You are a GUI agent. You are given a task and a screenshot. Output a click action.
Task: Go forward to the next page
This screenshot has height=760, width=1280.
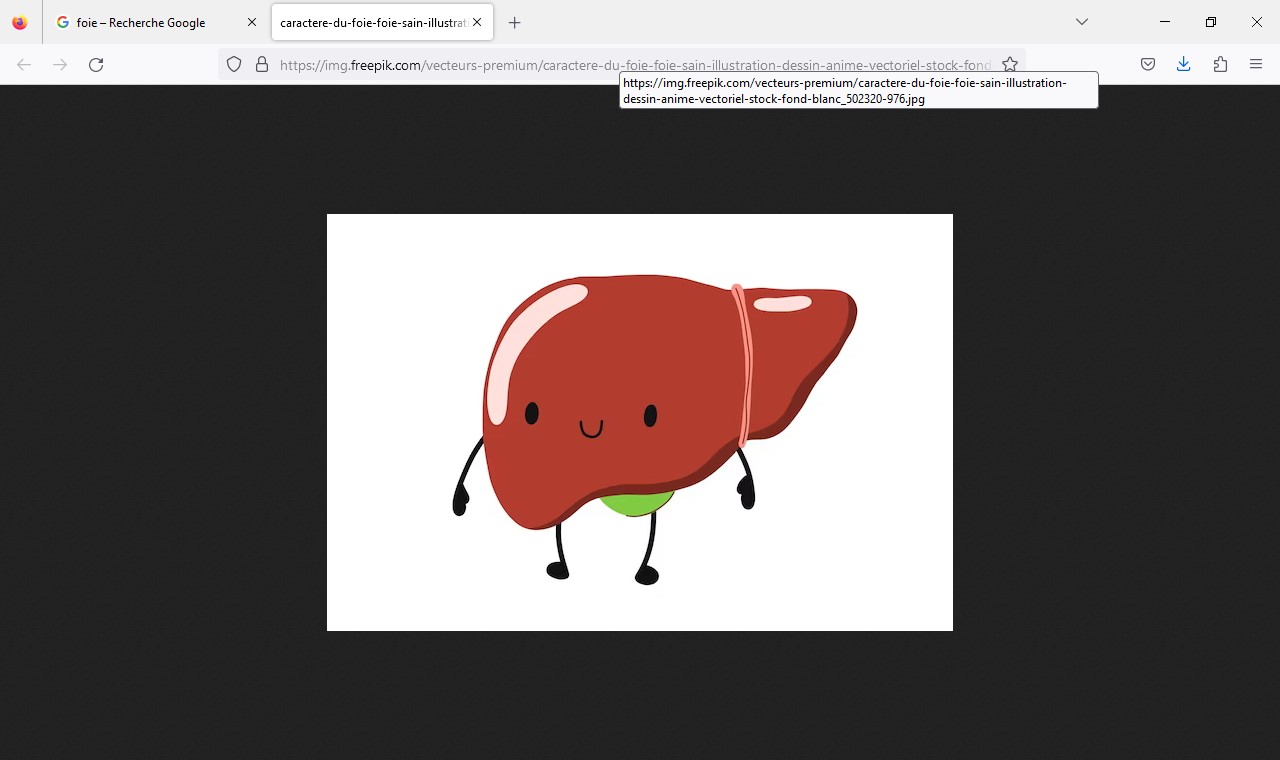coord(60,65)
